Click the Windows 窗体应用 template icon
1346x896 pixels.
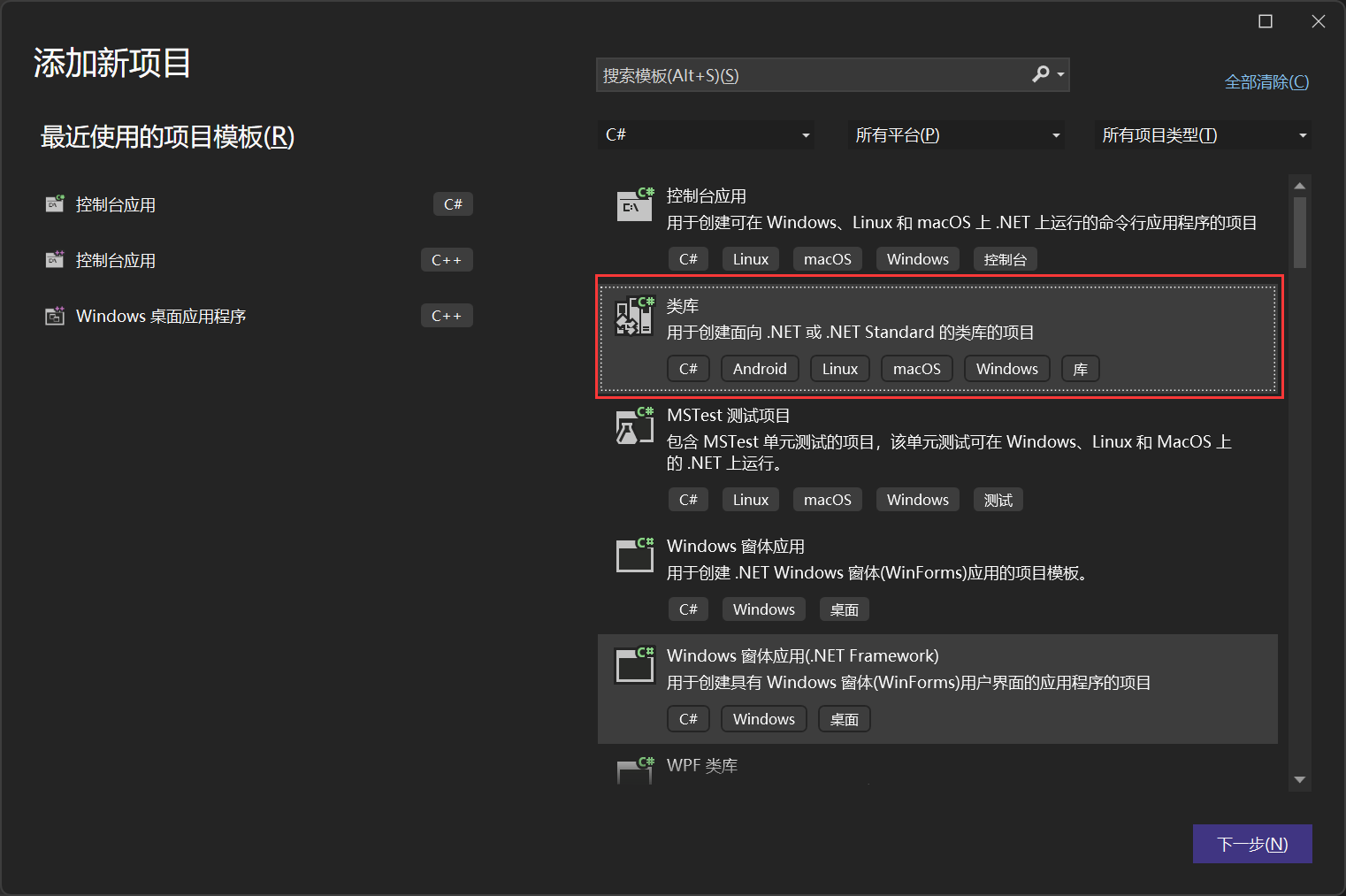coord(634,556)
